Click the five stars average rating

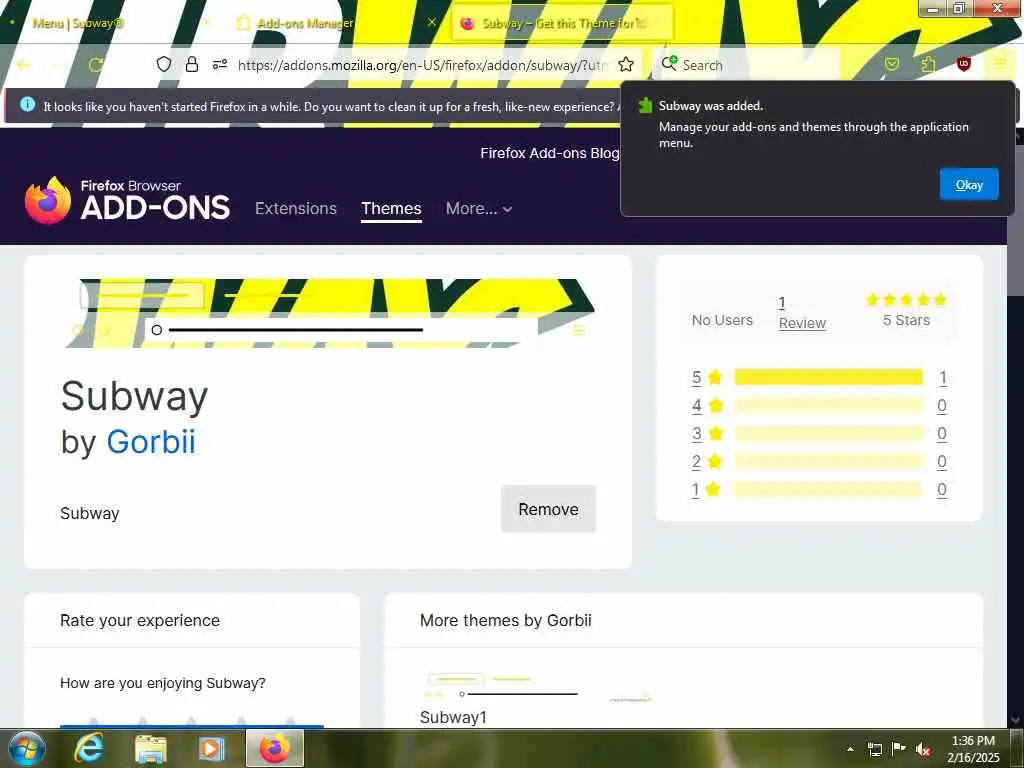[x=906, y=300]
